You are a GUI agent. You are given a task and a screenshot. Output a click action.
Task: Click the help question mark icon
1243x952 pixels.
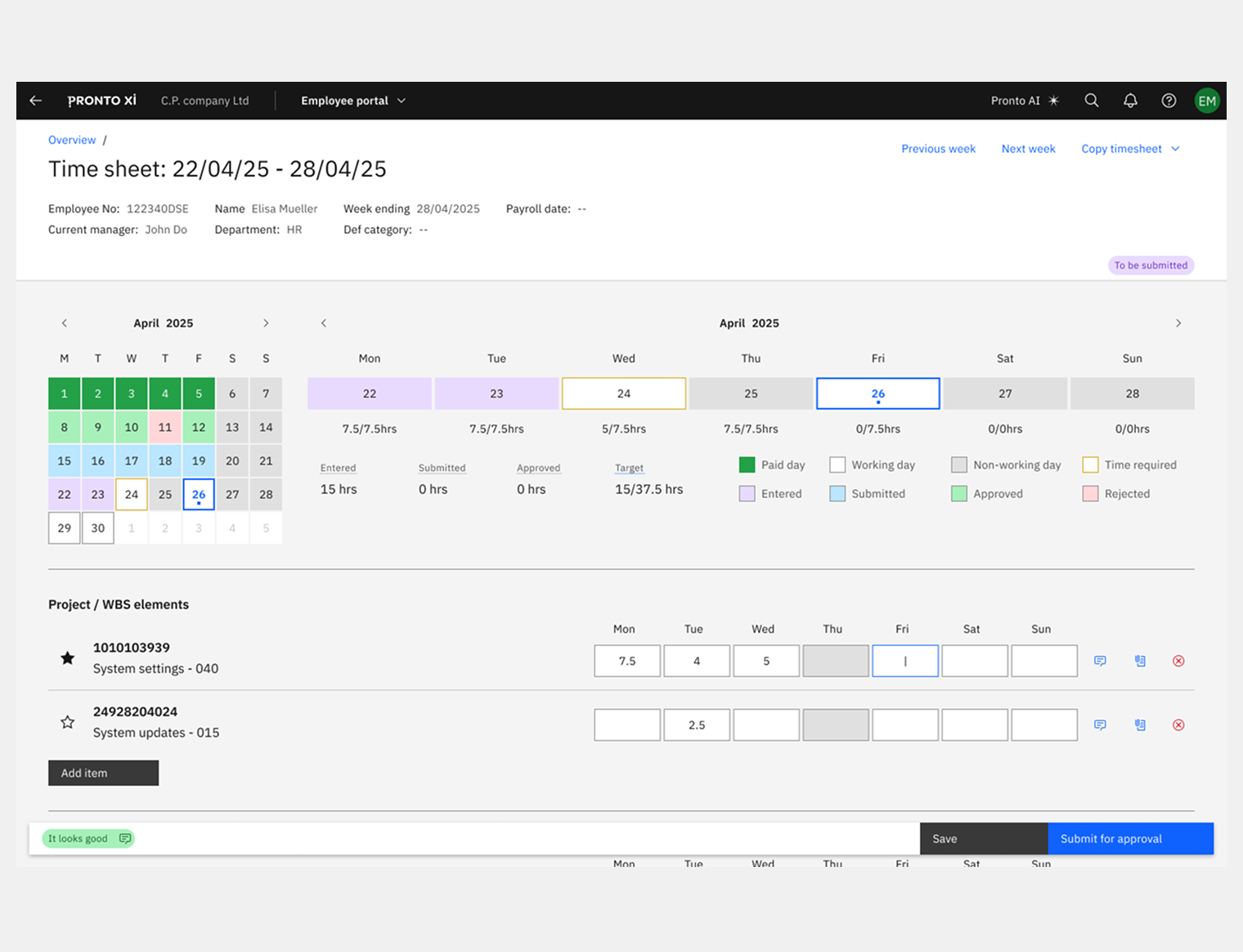coord(1169,101)
